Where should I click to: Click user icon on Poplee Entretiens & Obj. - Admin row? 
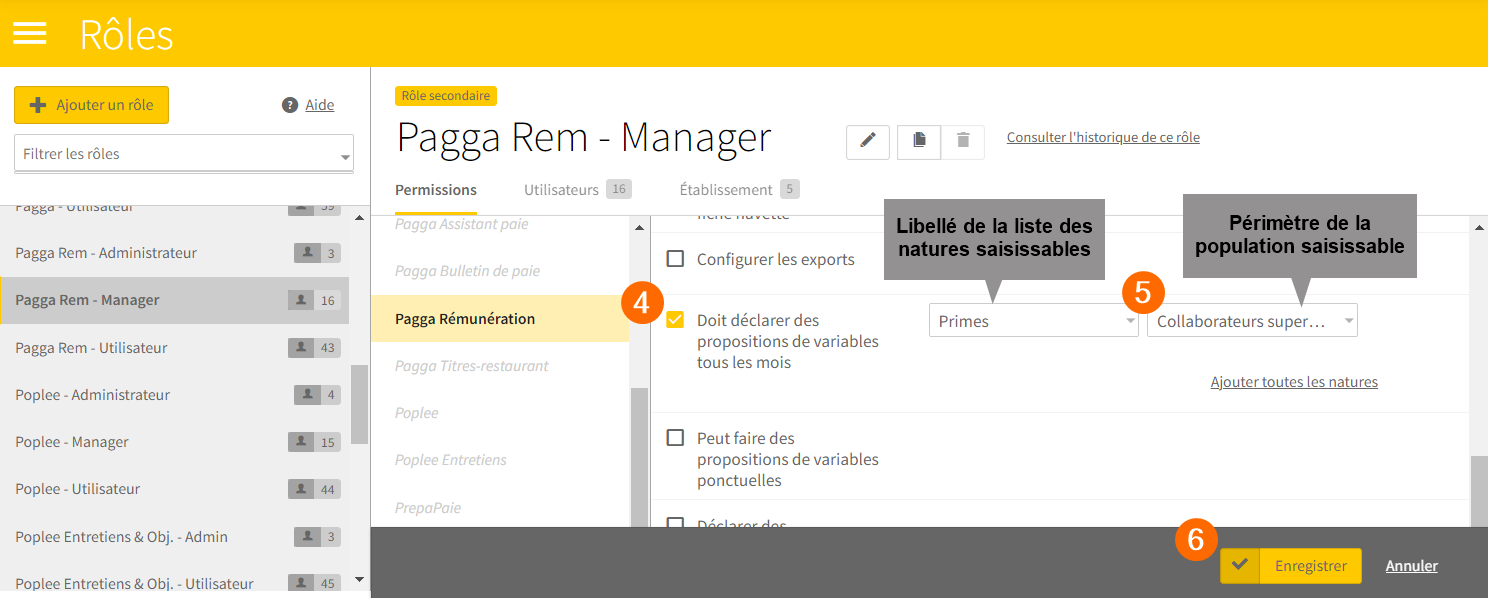click(x=306, y=537)
